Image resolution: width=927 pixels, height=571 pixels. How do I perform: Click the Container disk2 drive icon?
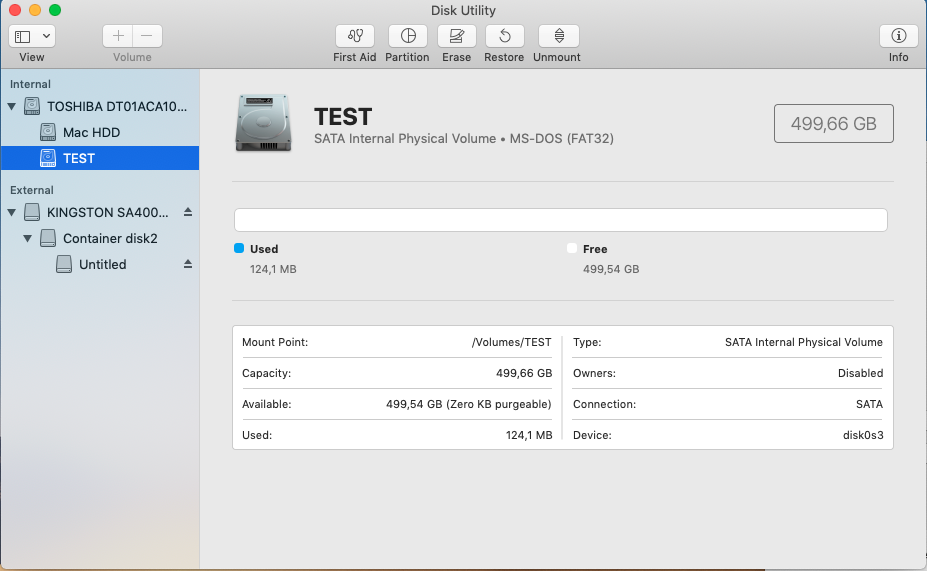48,238
